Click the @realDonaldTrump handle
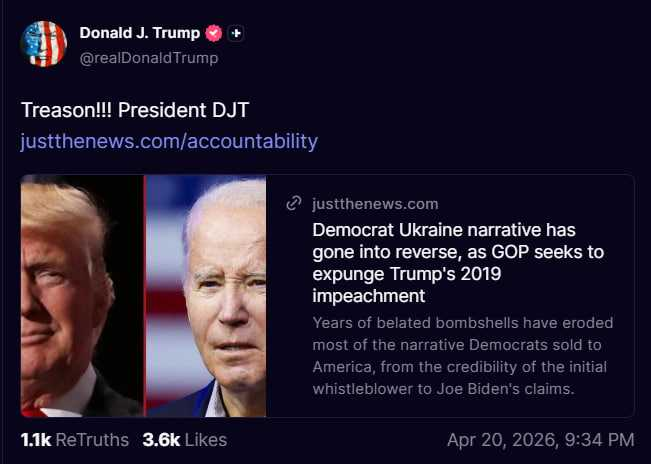The image size is (651, 464). (x=148, y=58)
